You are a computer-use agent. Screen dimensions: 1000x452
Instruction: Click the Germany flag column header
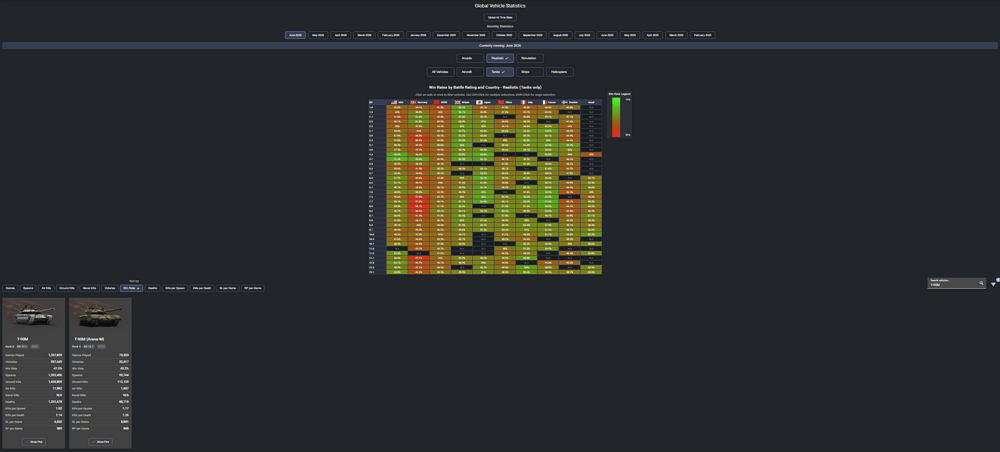pyautogui.click(x=418, y=102)
